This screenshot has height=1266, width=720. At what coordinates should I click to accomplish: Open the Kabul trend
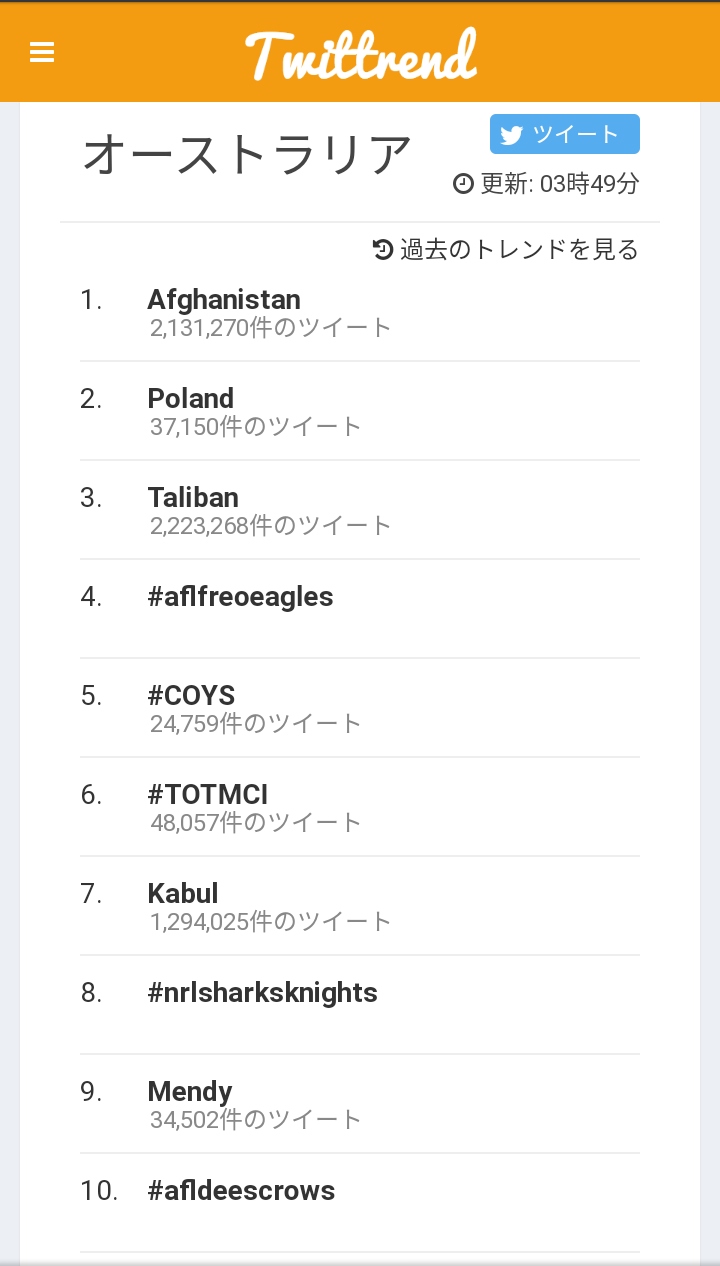coord(183,893)
